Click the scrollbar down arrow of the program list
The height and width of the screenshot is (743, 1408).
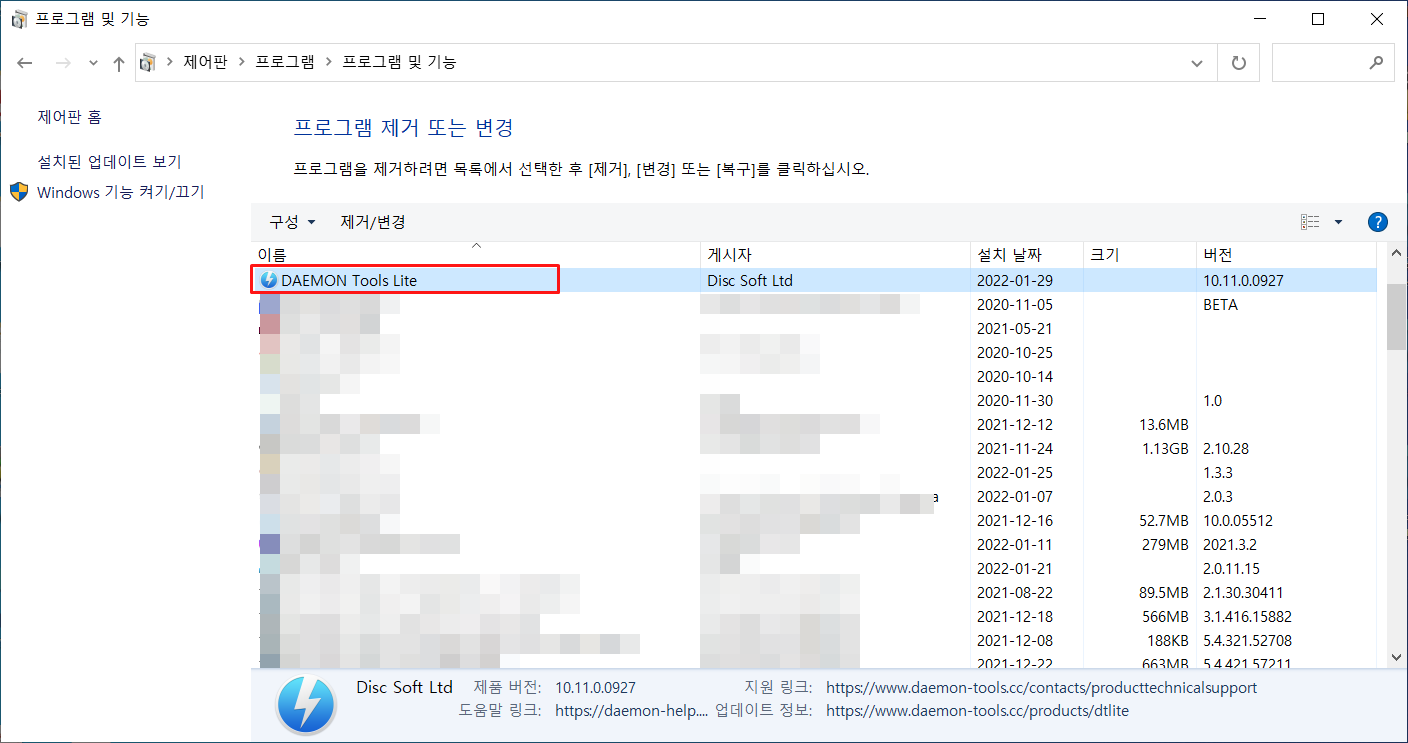[1396, 657]
